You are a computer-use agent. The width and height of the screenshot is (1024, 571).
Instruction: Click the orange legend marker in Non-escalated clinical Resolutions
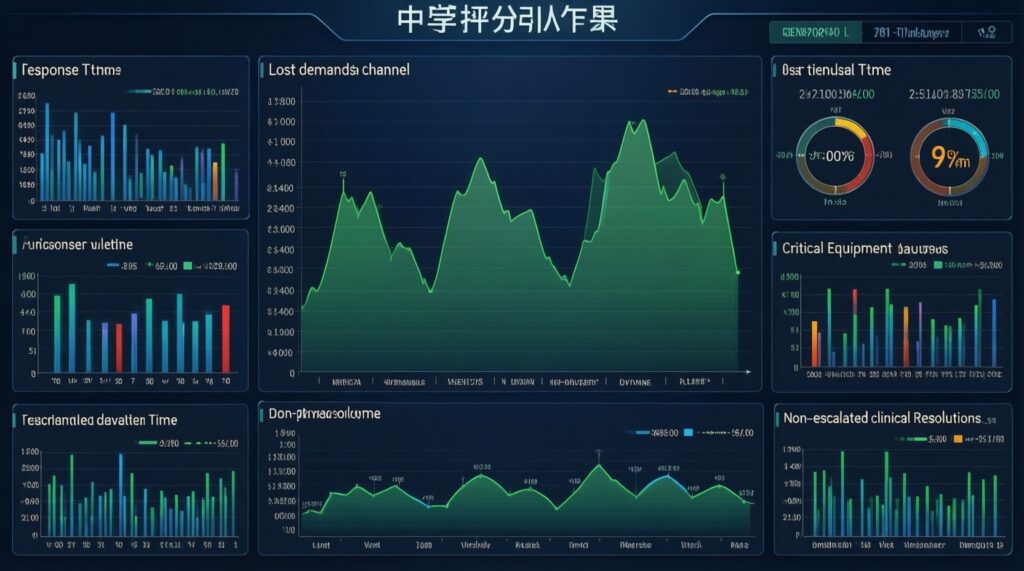[958, 439]
